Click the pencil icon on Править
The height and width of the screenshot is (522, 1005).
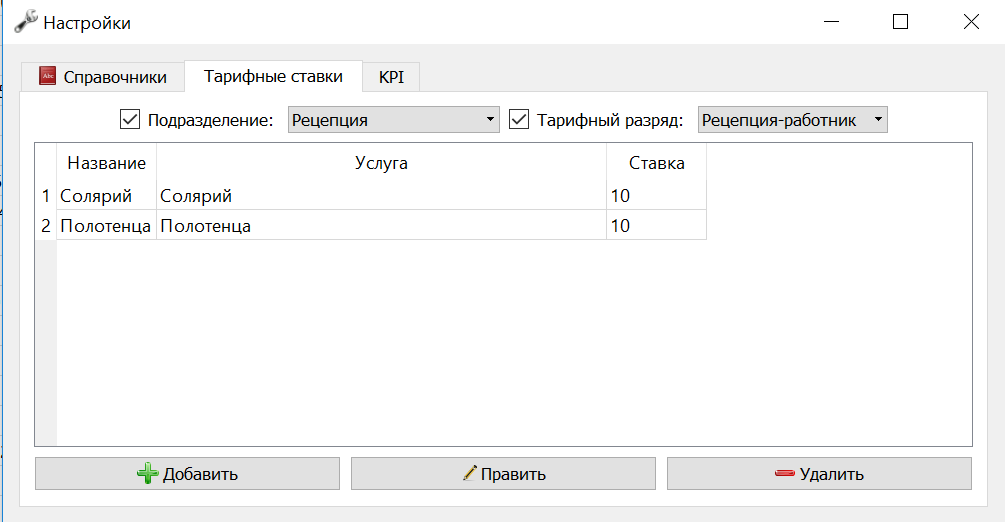pyautogui.click(x=470, y=473)
